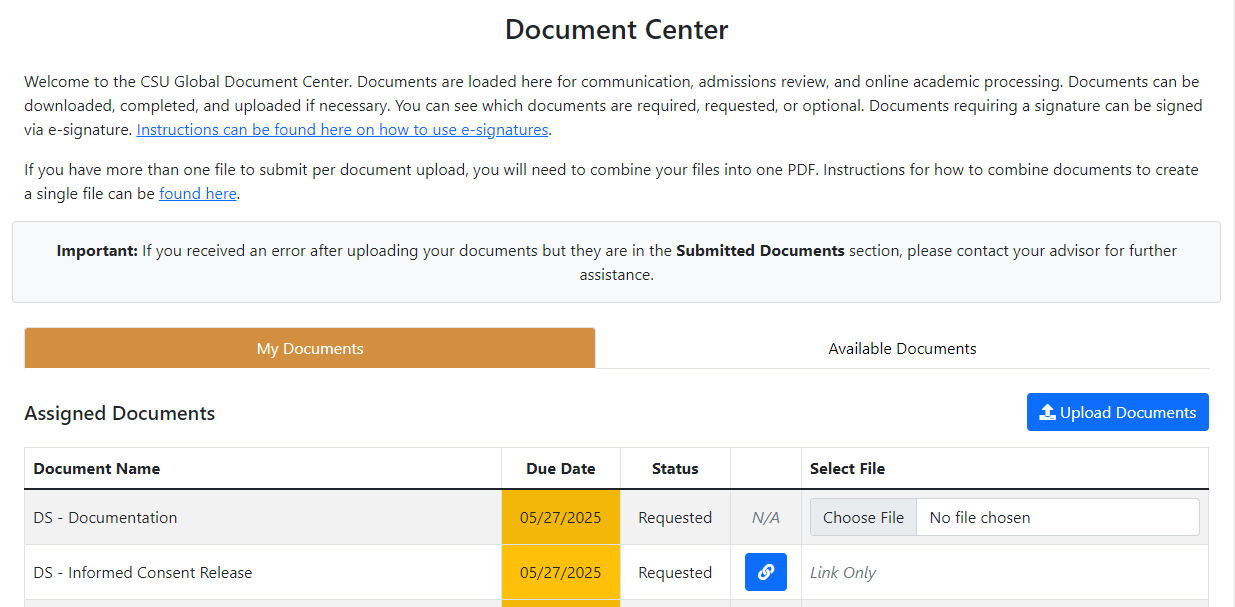
Task: Open the Informed Consent Release link icon
Action: (x=765, y=572)
